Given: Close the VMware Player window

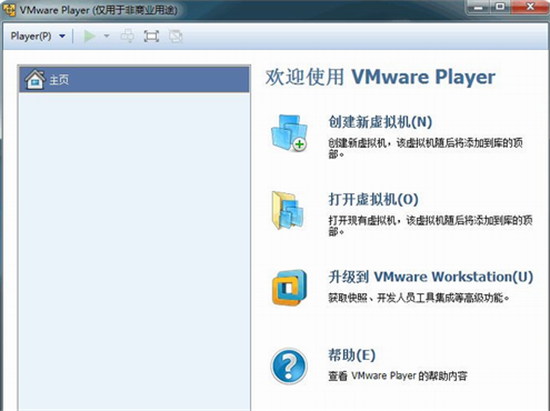Looking at the screenshot, I should click(x=530, y=7).
